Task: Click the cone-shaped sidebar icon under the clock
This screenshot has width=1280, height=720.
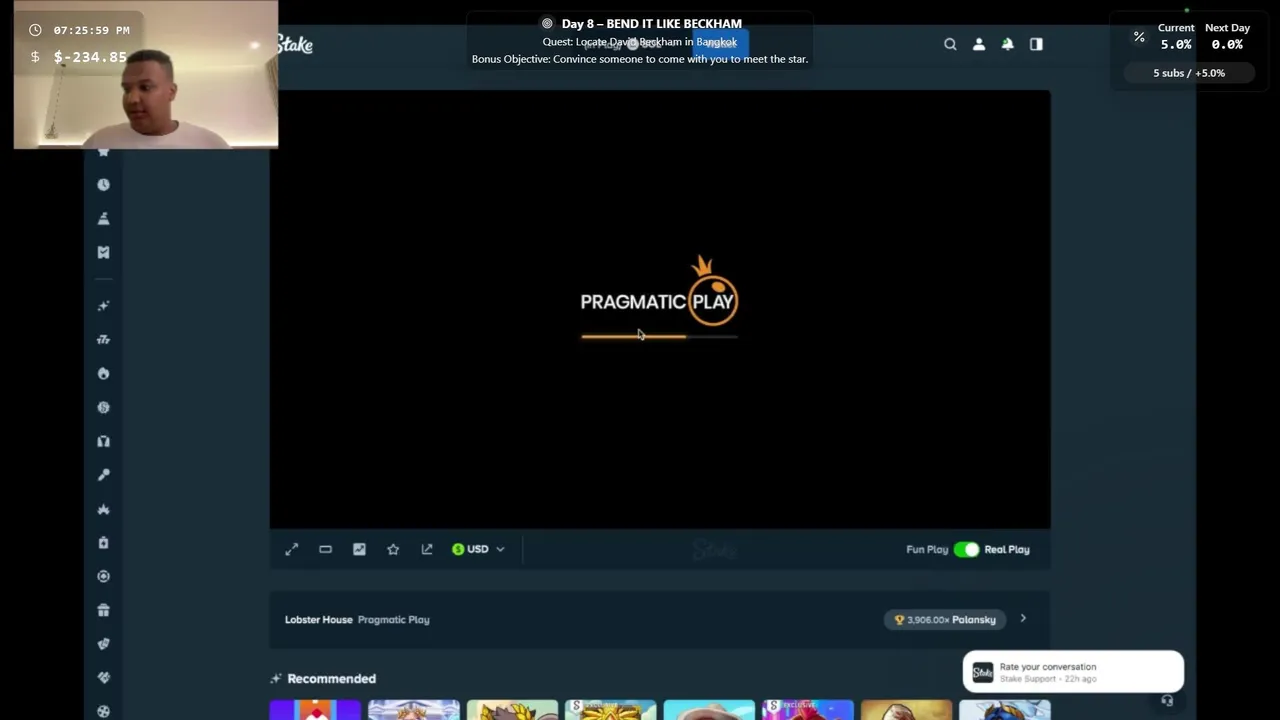Action: [x=103, y=218]
